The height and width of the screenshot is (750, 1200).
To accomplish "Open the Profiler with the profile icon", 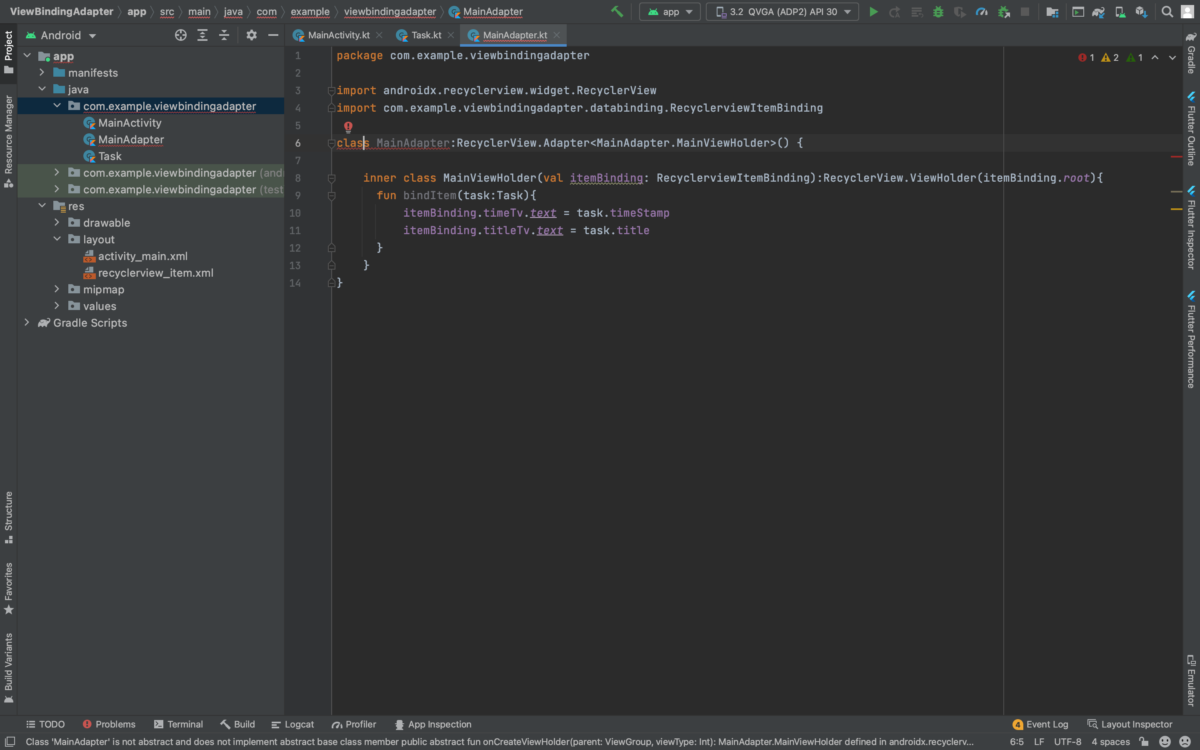I will (x=982, y=11).
